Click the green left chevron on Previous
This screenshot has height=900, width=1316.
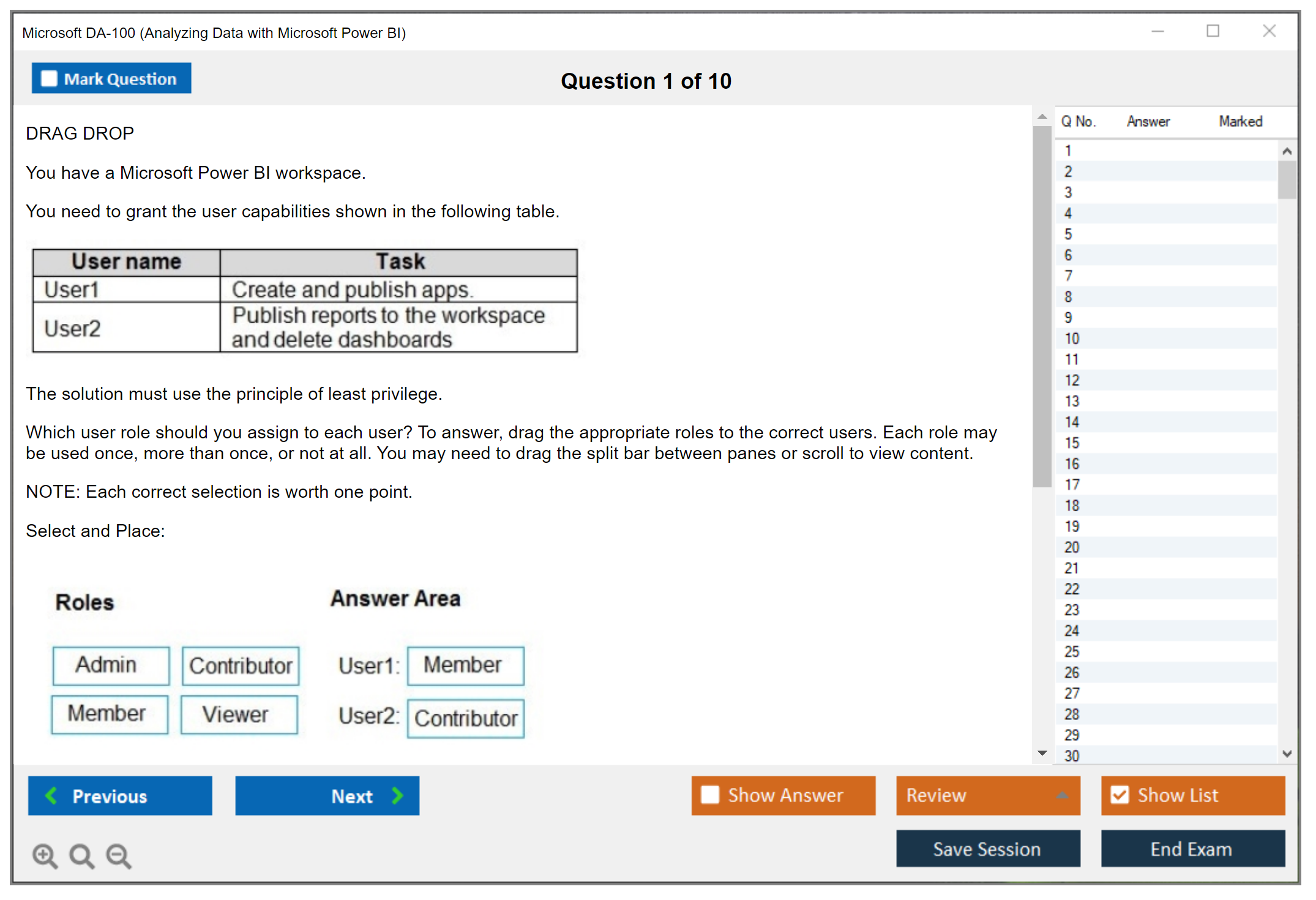click(51, 795)
